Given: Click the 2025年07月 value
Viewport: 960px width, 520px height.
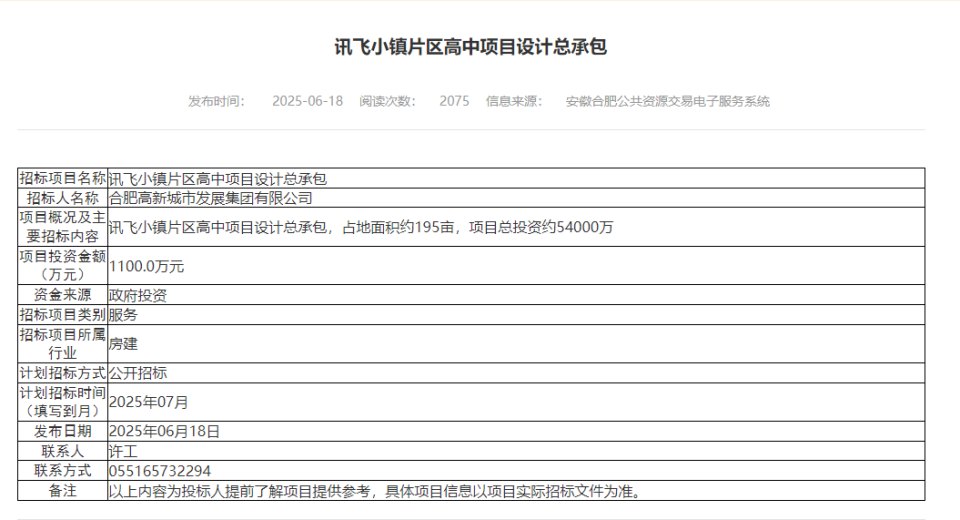Looking at the screenshot, I should pyautogui.click(x=149, y=402).
